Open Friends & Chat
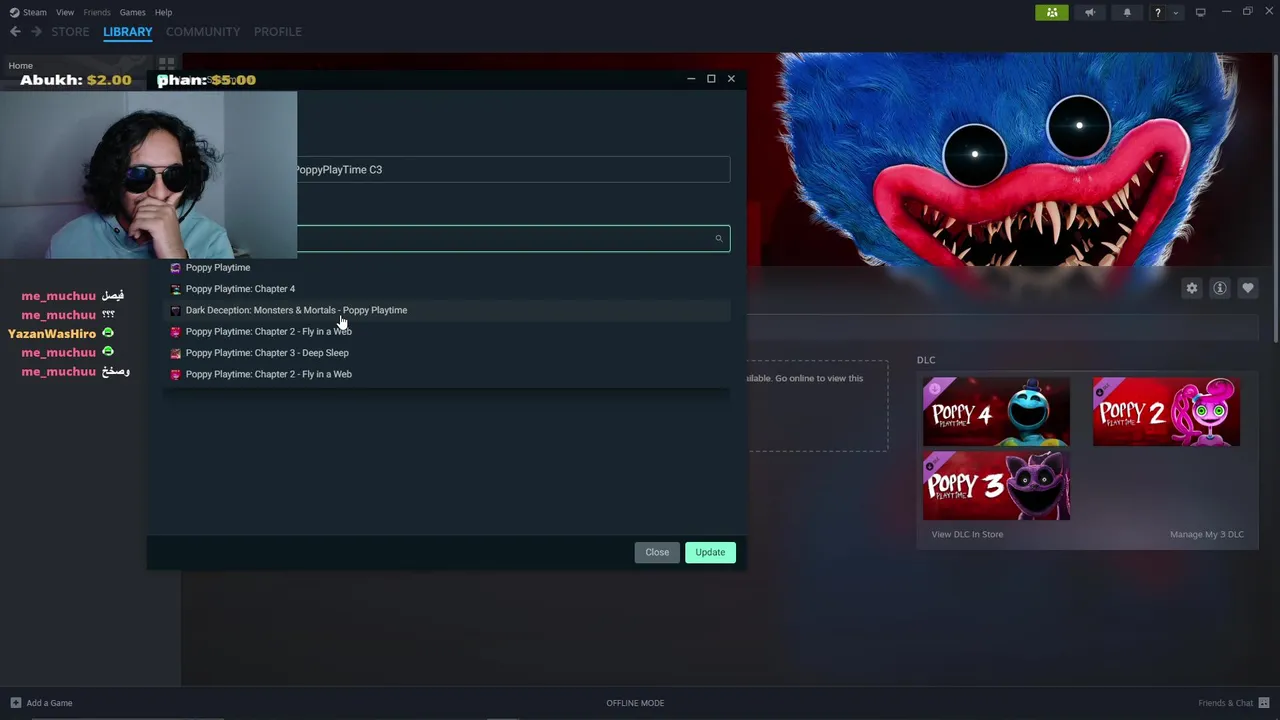1280x720 pixels. [x=1225, y=703]
